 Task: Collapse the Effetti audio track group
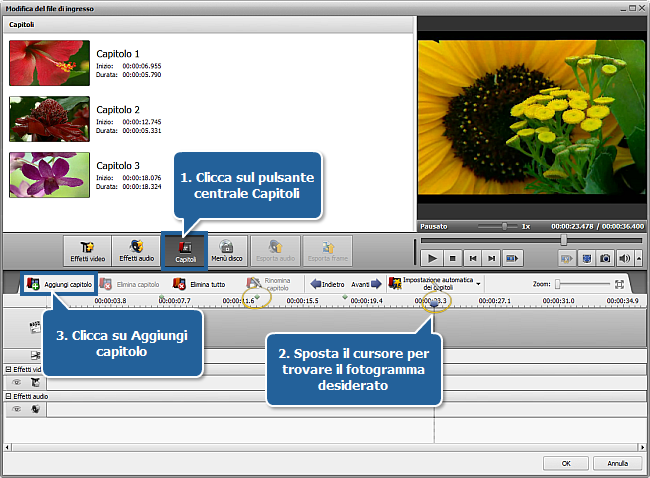coord(8,396)
